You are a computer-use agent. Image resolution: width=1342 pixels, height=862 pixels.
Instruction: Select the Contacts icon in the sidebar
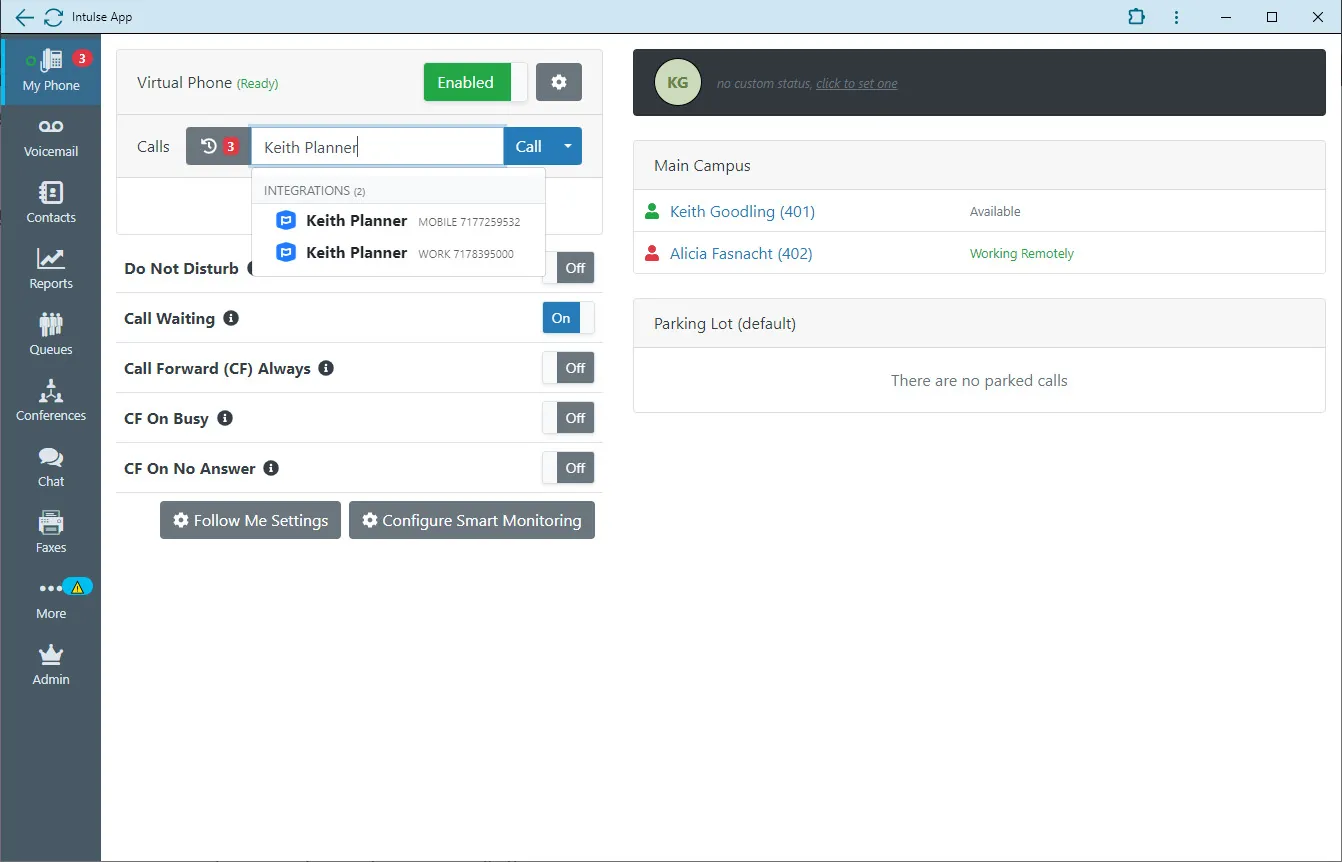coord(50,200)
